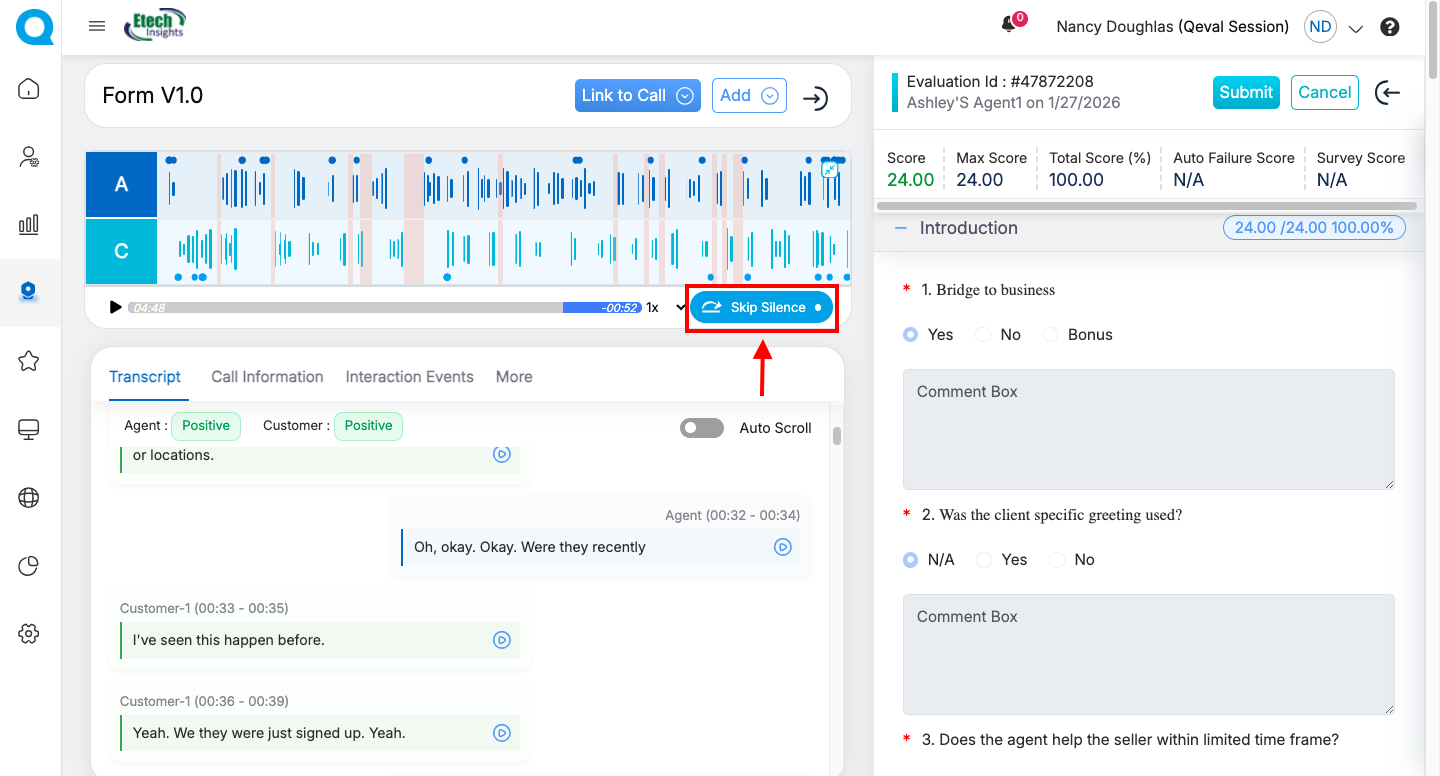
Task: Open the home icon in sidebar
Action: [29, 89]
